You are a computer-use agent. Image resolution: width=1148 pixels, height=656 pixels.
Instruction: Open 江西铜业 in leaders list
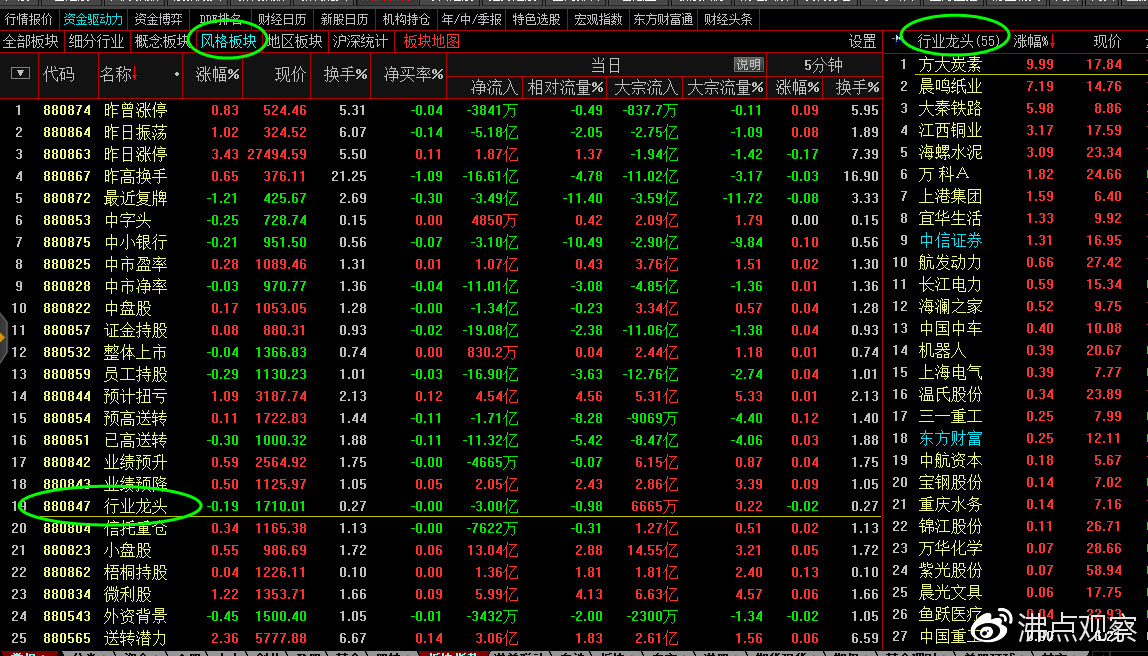coord(950,130)
